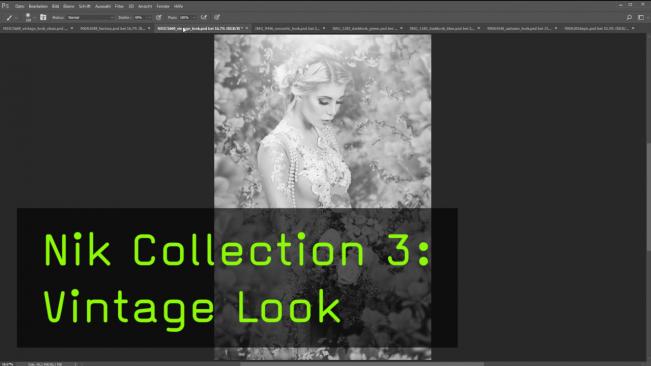Open the Ansicht menu
Screen dimensions: 651x366
tap(145, 6)
